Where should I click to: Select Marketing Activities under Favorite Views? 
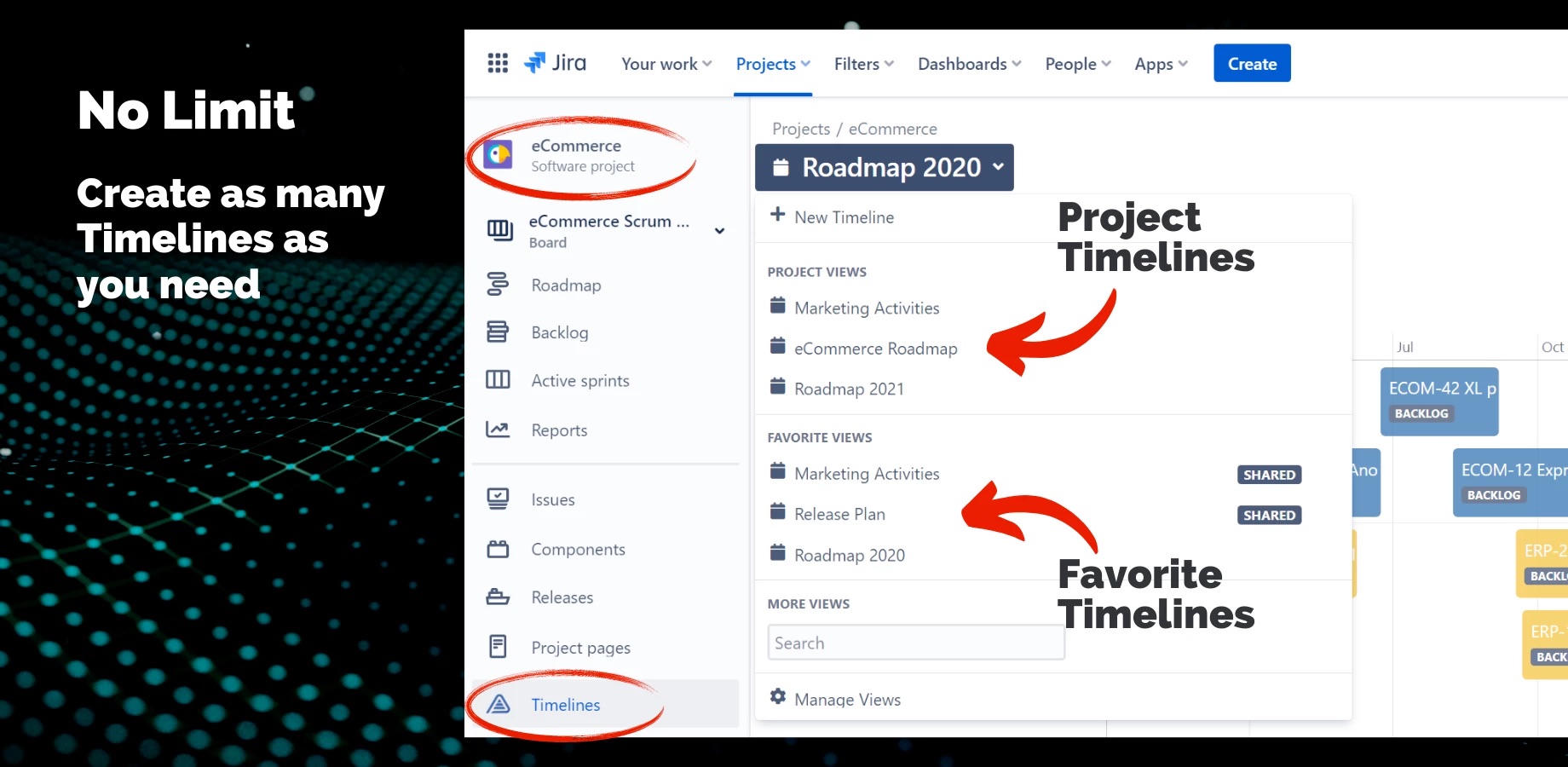pyautogui.click(x=867, y=473)
